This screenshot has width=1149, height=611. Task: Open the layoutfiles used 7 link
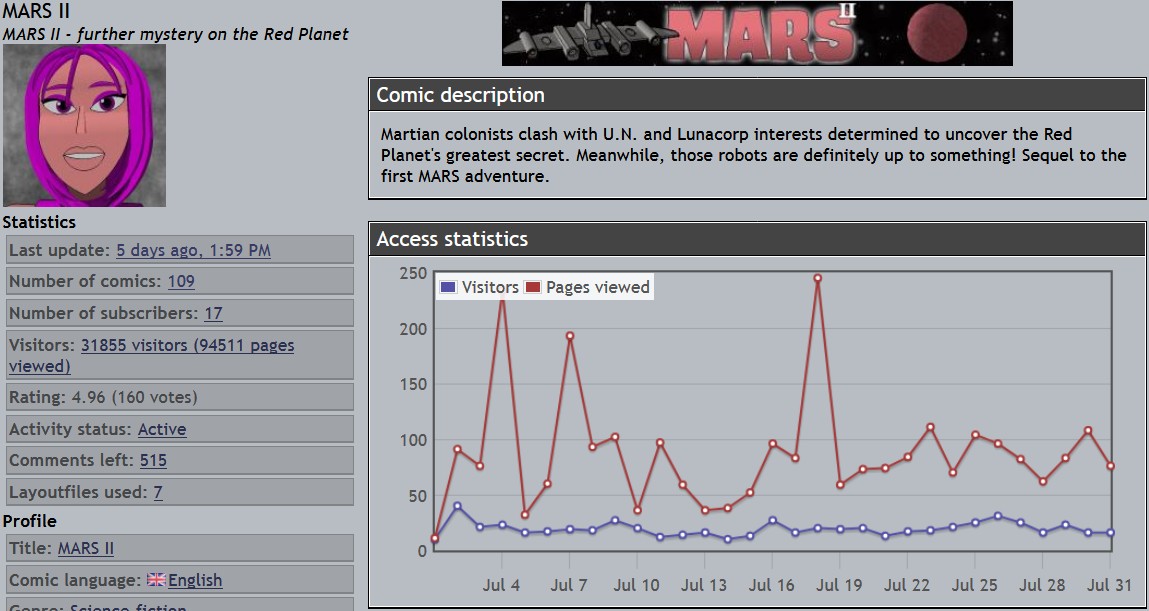point(158,492)
